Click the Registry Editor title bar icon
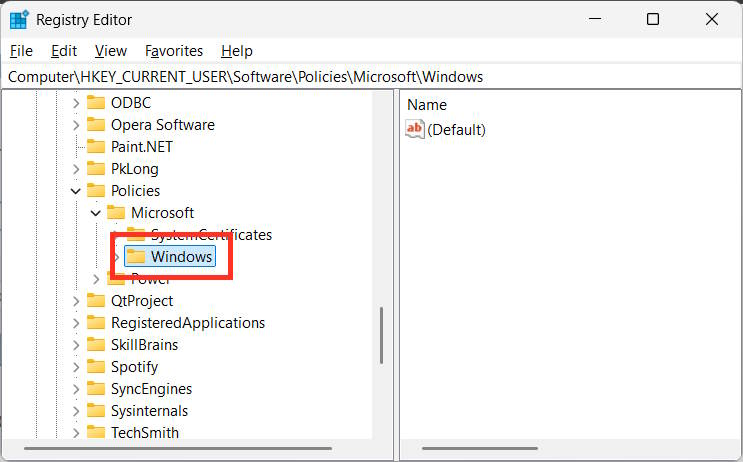The height and width of the screenshot is (462, 743). pos(19,20)
